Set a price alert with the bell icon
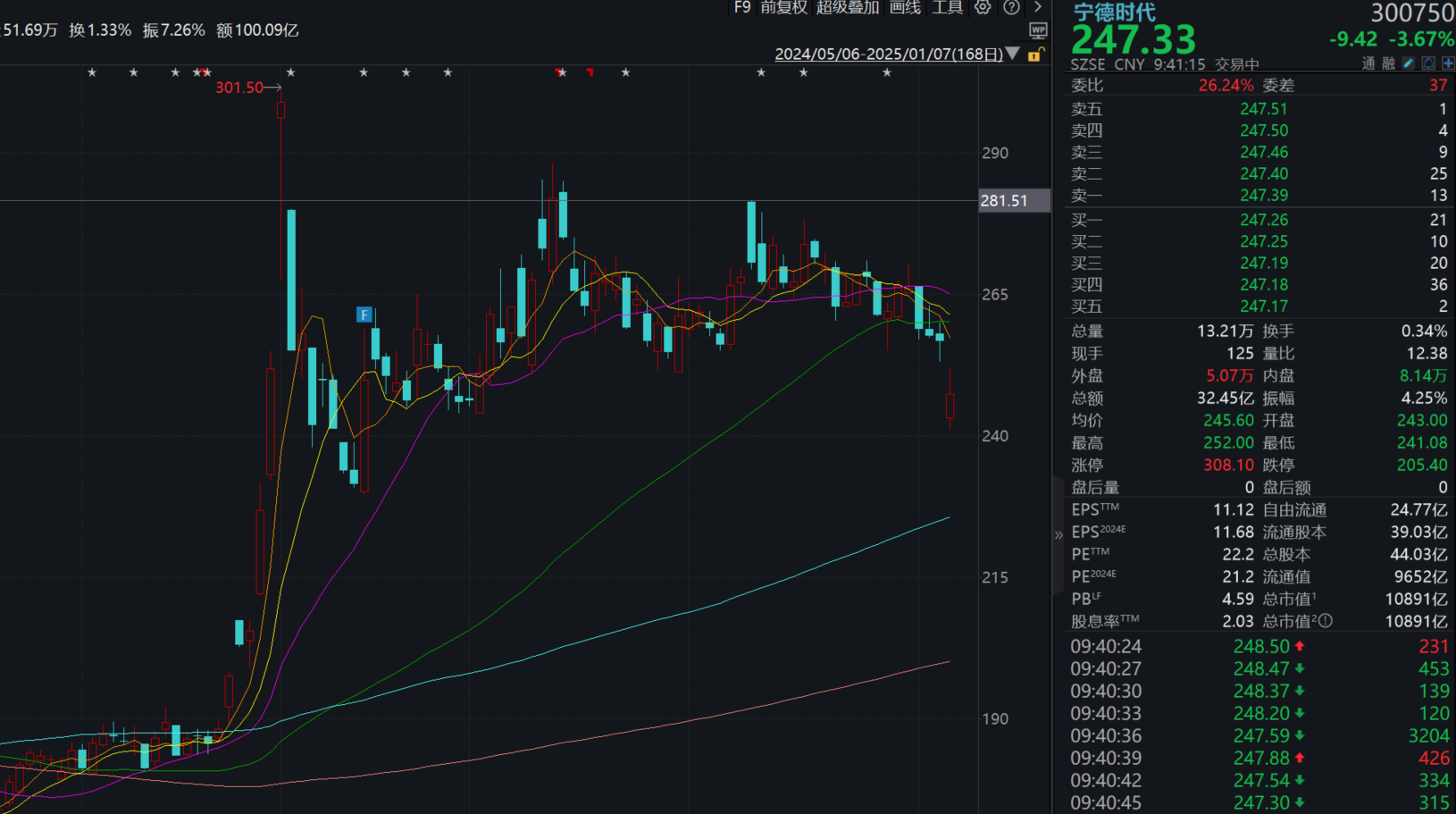 (x=1428, y=63)
